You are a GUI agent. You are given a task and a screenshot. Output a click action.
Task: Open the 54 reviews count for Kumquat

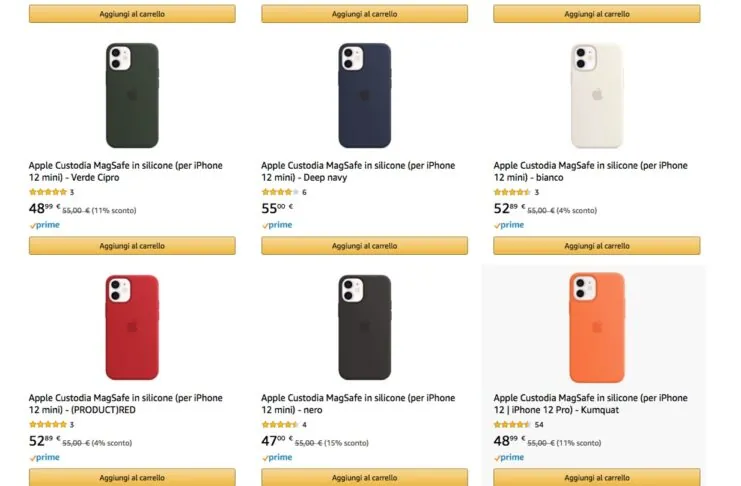point(539,425)
